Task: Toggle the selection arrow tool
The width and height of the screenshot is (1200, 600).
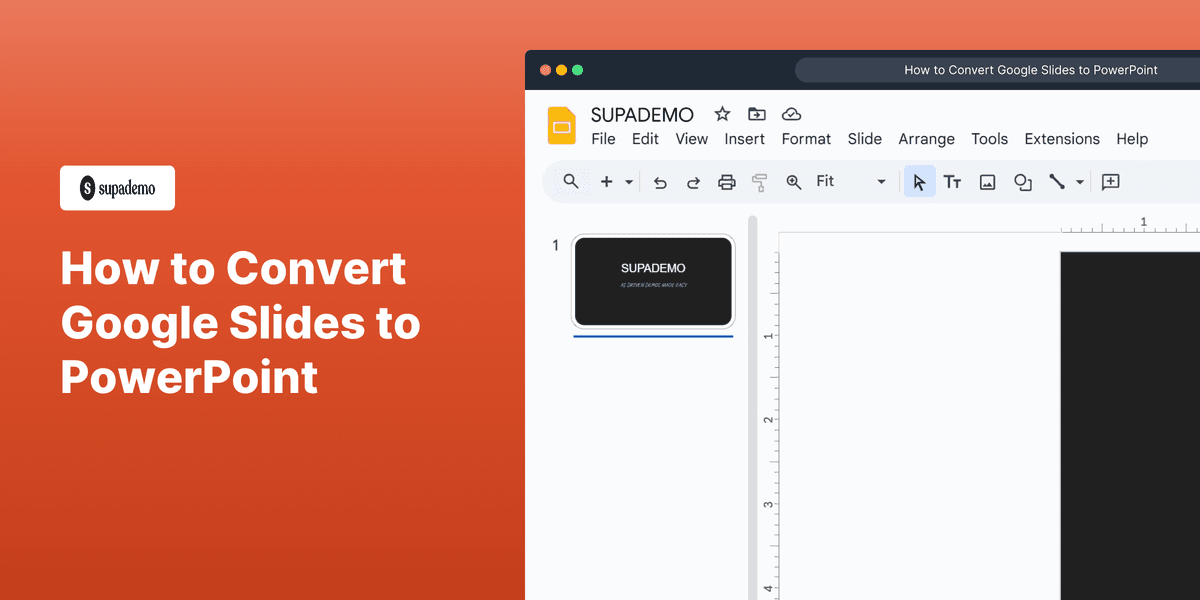Action: [919, 182]
